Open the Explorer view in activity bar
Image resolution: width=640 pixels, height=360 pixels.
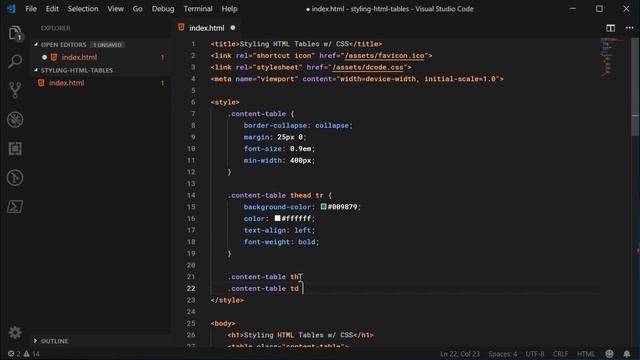(15, 33)
